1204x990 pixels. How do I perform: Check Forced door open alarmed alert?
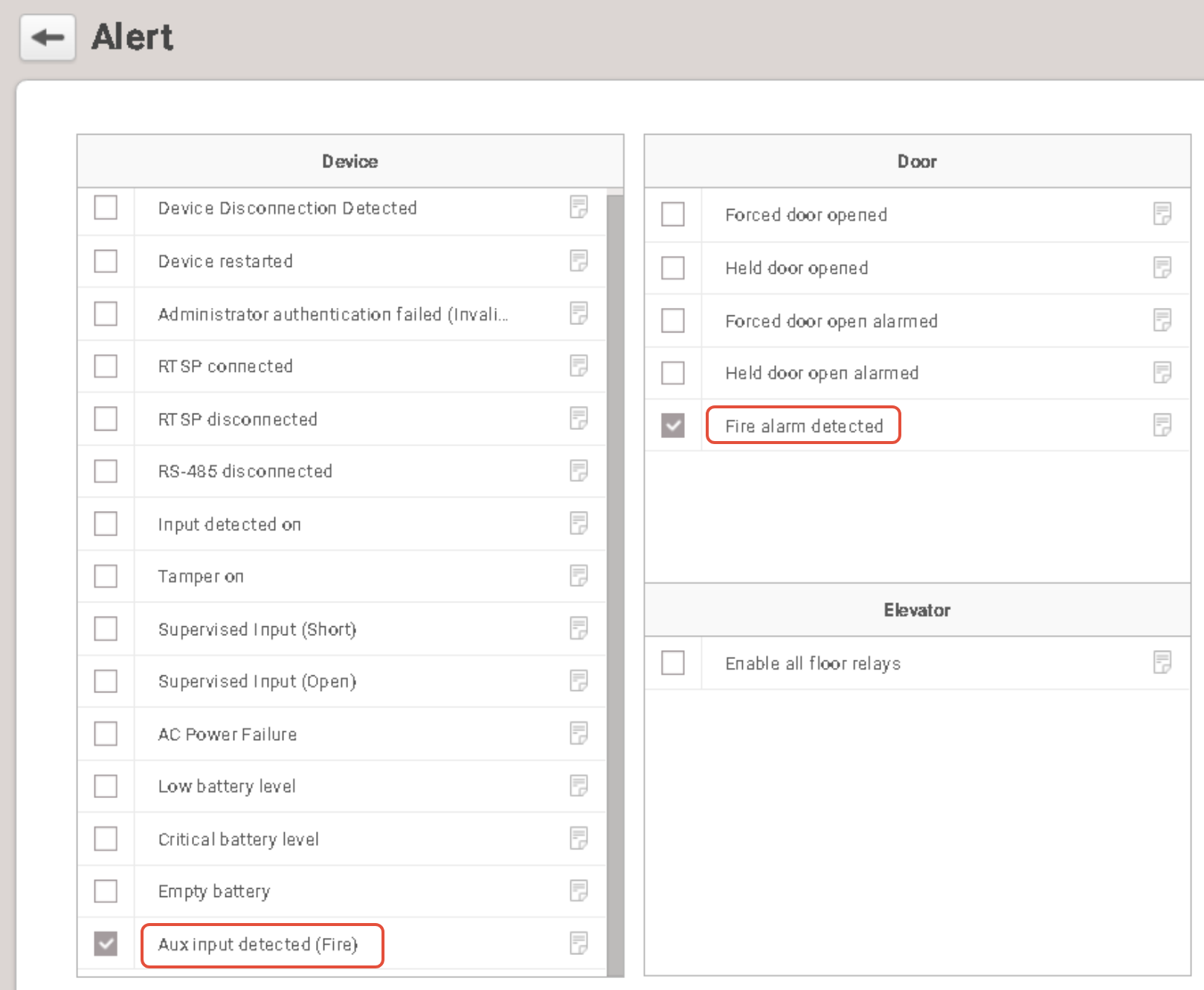(673, 321)
